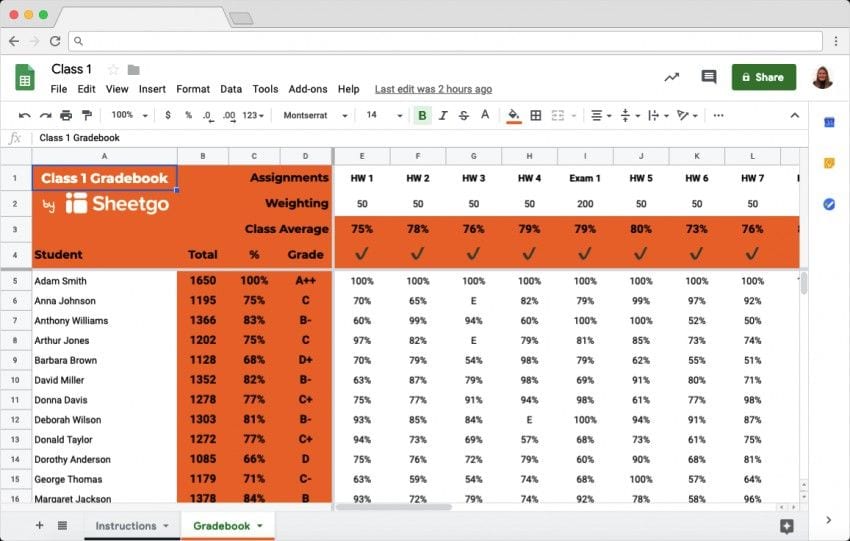Click the Add sheet plus icon
850x541 pixels.
[x=39, y=525]
